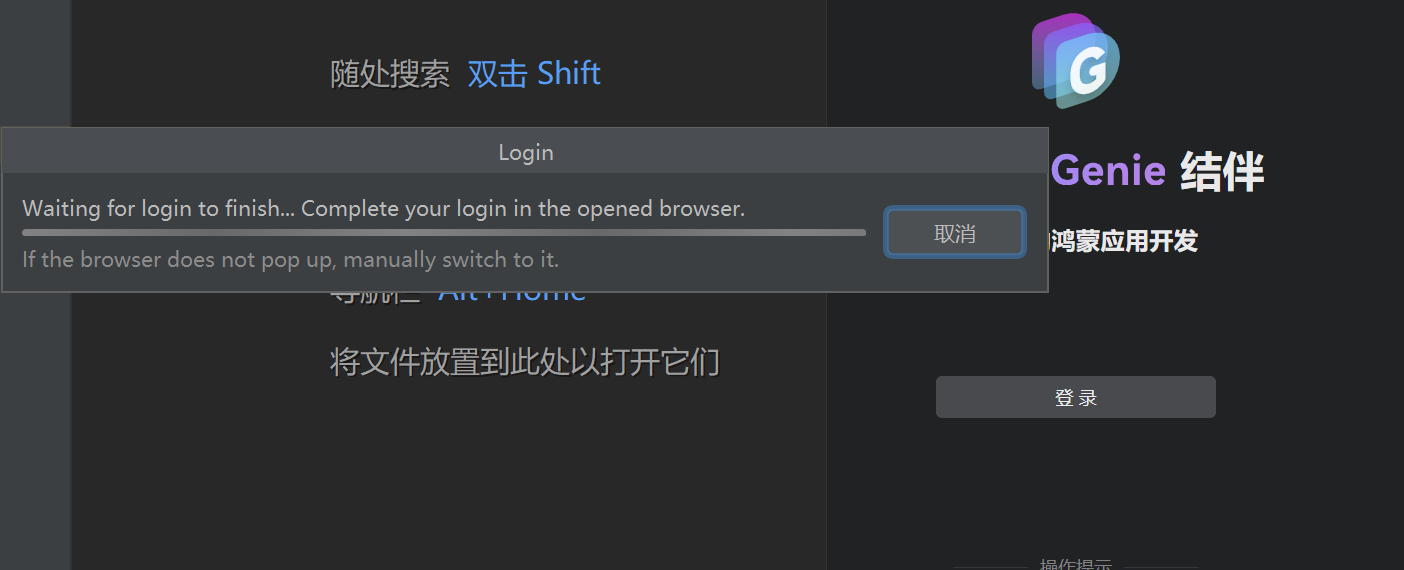
Task: Click the 结伴 heading text
Action: 1222,172
